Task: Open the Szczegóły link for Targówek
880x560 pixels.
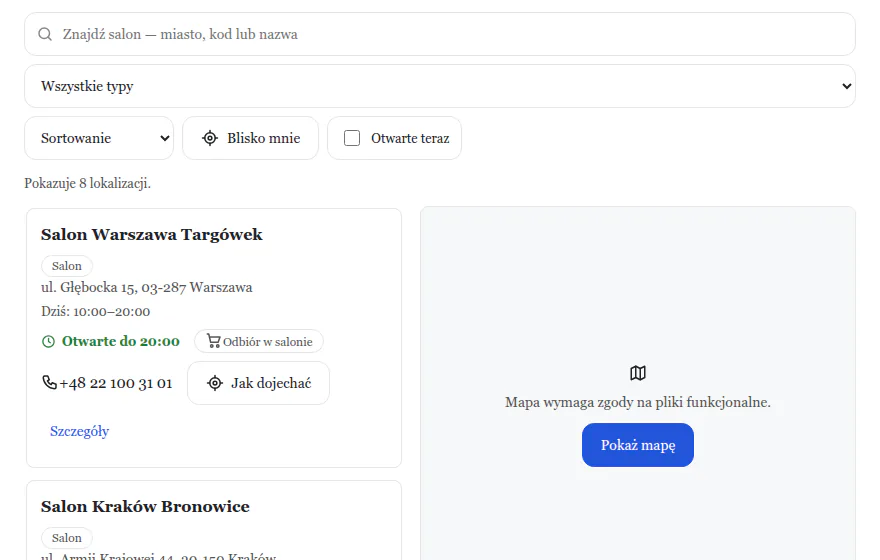Action: pos(79,431)
